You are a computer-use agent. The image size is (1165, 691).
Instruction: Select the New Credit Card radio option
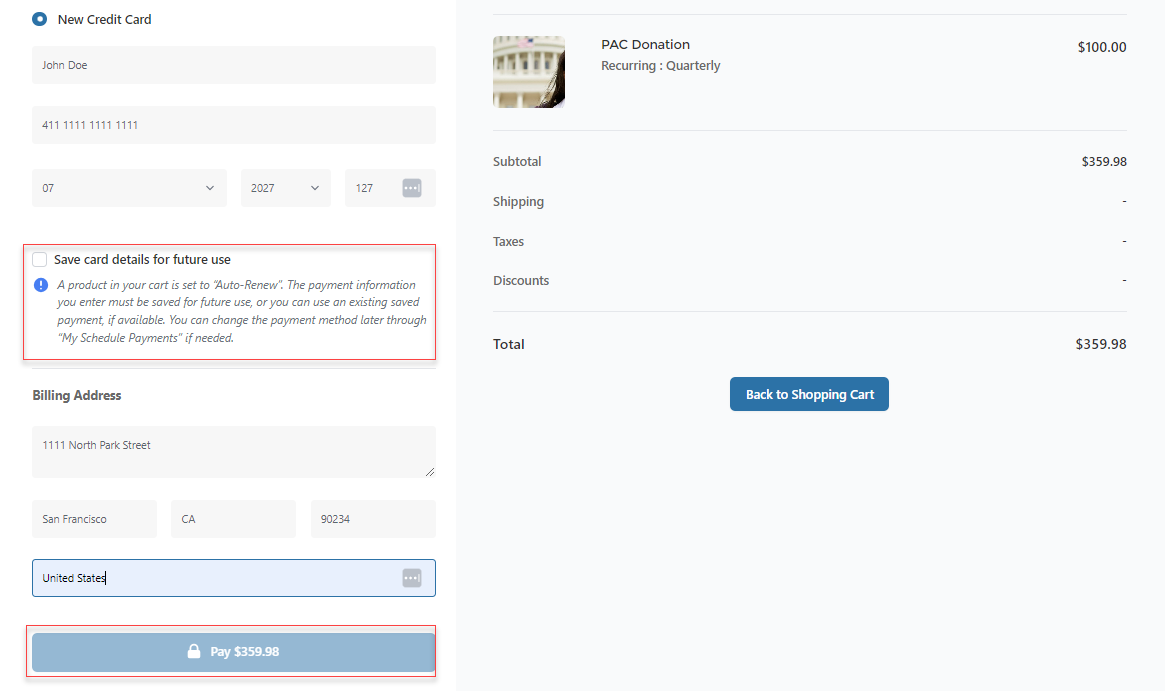point(40,19)
